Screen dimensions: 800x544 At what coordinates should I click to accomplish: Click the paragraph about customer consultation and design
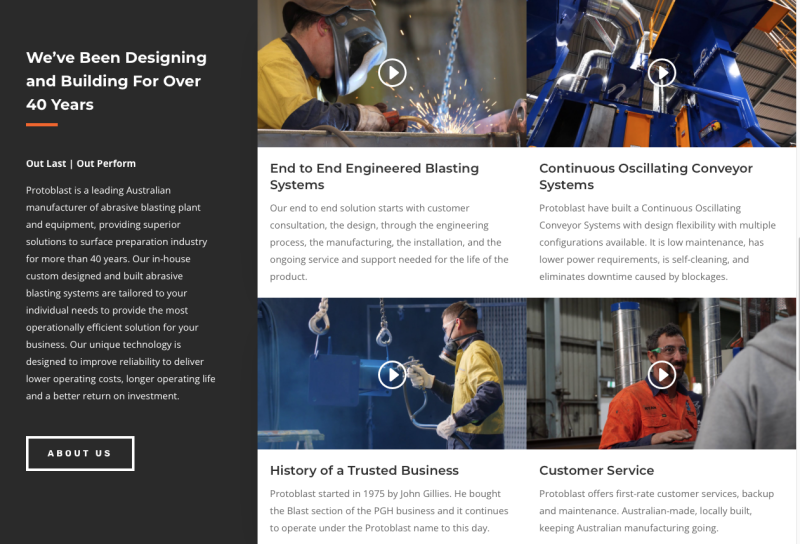(x=390, y=242)
